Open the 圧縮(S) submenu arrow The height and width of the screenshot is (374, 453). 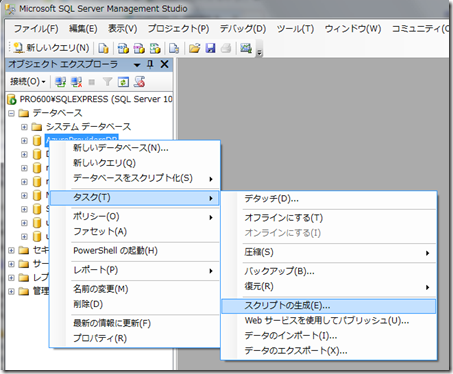tap(427, 253)
